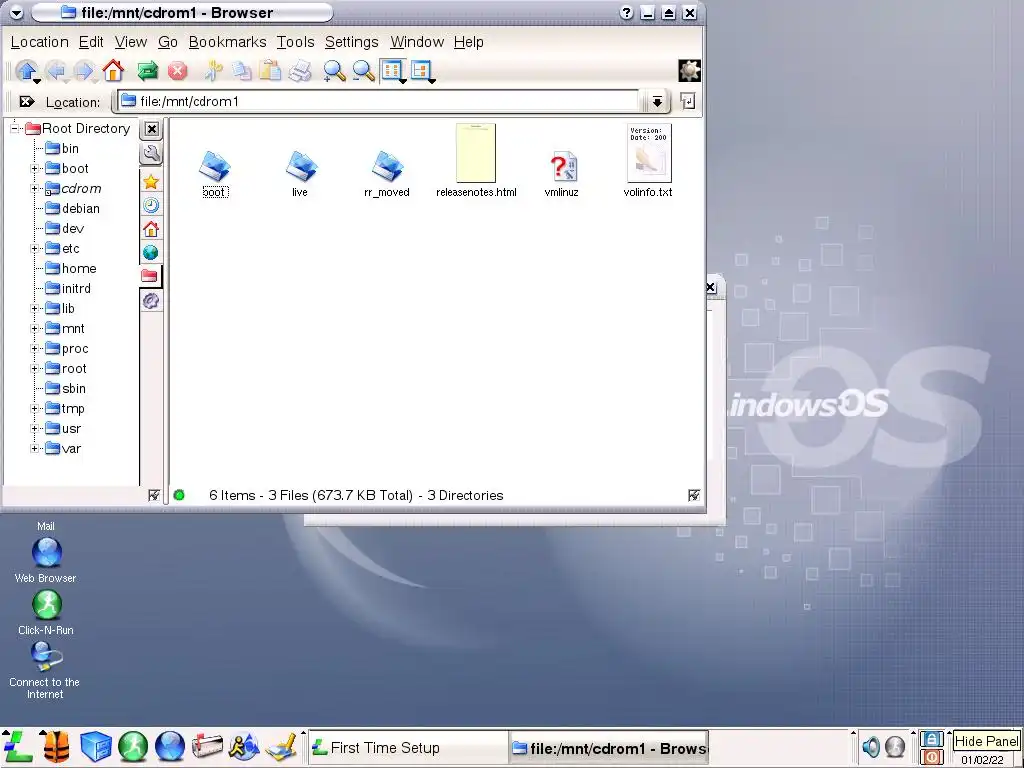1024x768 pixels.
Task: Click the file:/mnt/cdrom1 location field
Action: pyautogui.click(x=377, y=101)
